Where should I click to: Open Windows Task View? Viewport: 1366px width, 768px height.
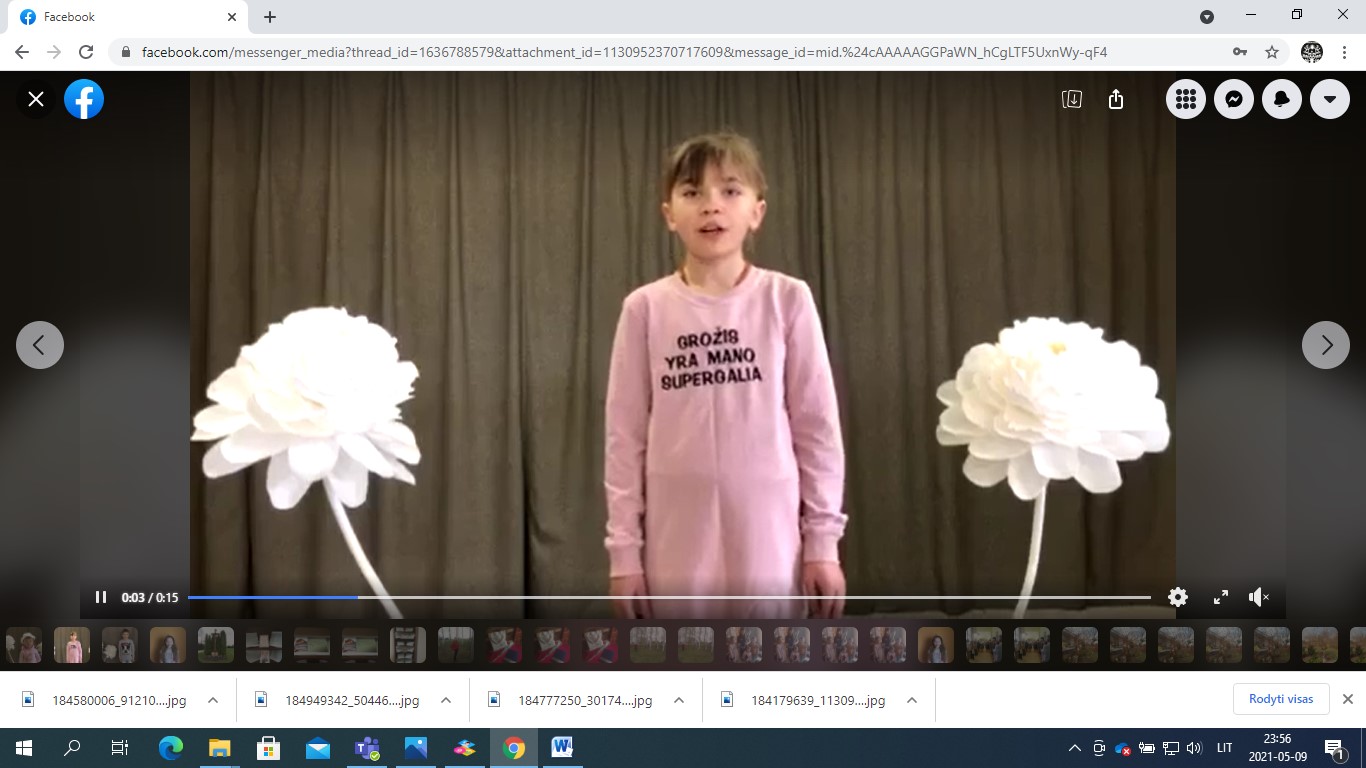coord(119,748)
